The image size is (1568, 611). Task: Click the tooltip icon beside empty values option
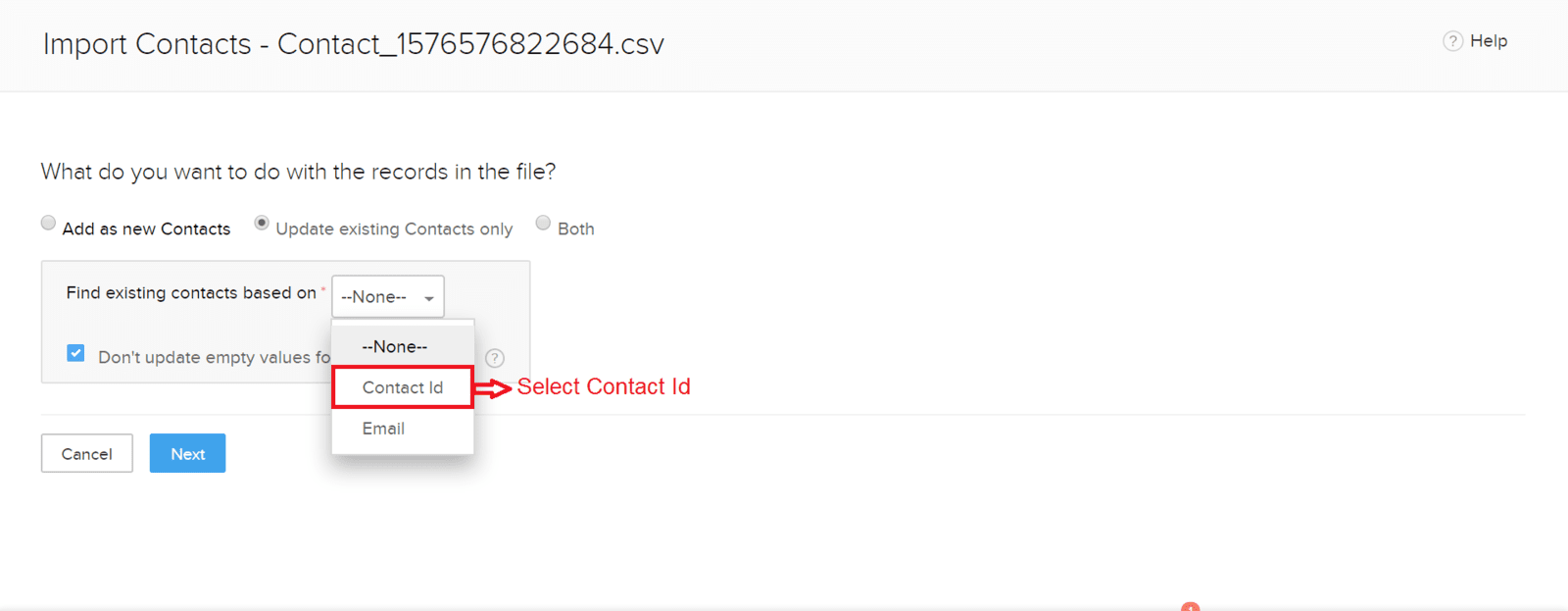[495, 358]
